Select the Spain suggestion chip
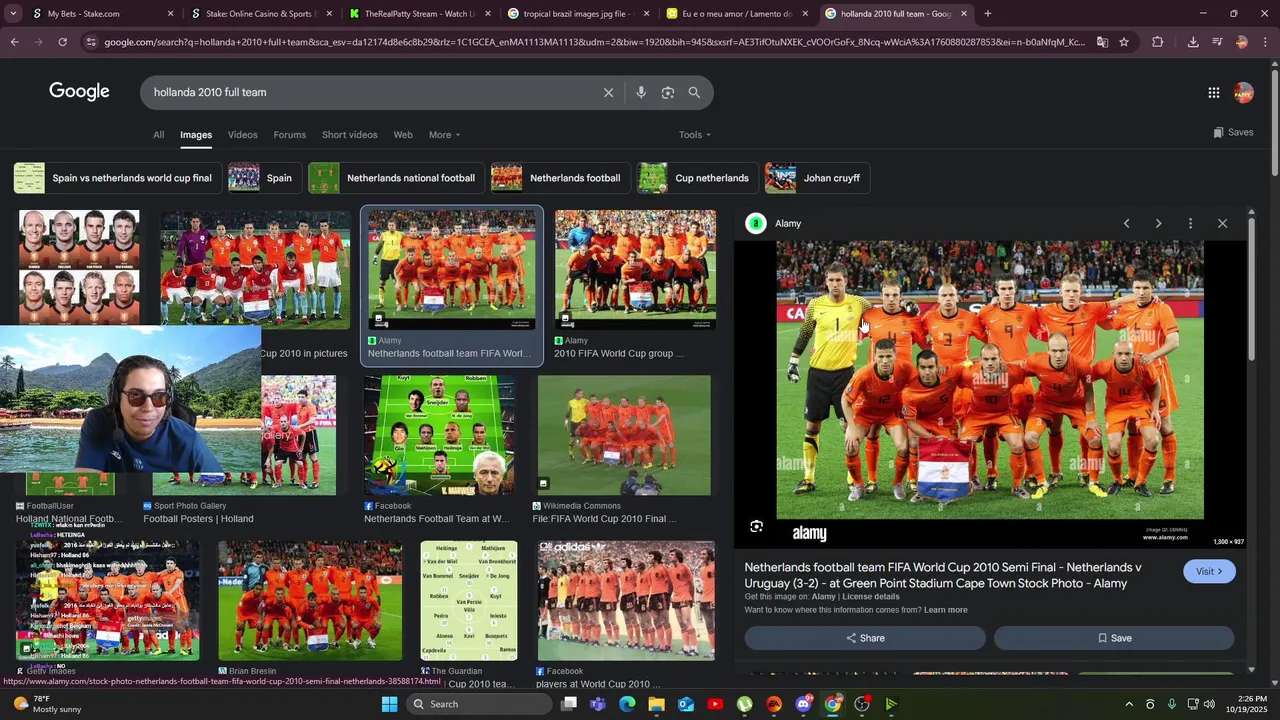This screenshot has width=1280, height=720. pyautogui.click(x=264, y=178)
